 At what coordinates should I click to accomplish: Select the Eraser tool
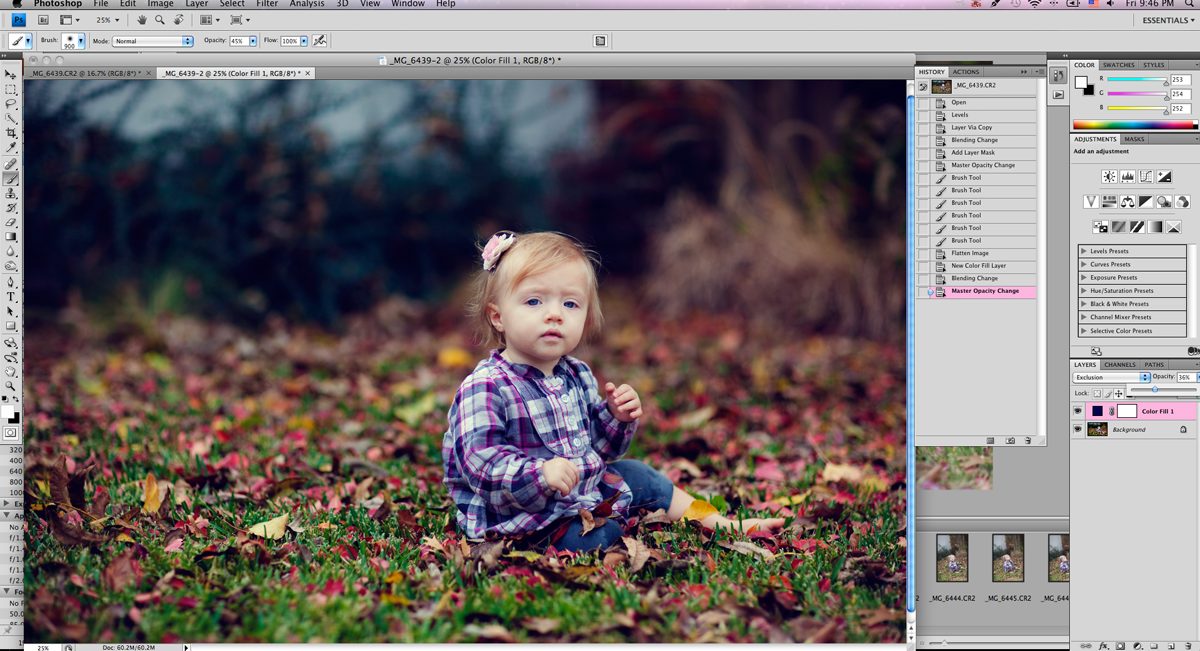coord(11,222)
